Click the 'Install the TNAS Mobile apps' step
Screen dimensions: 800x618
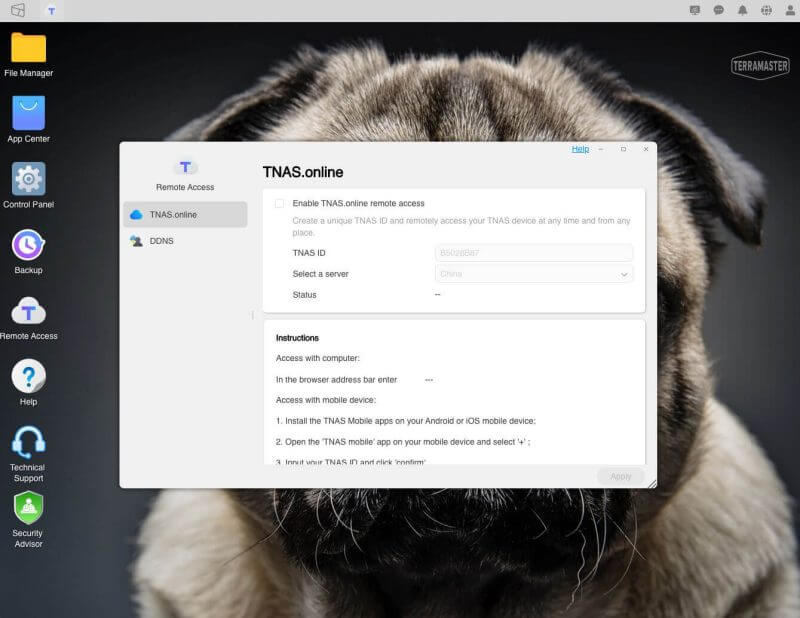(x=406, y=421)
